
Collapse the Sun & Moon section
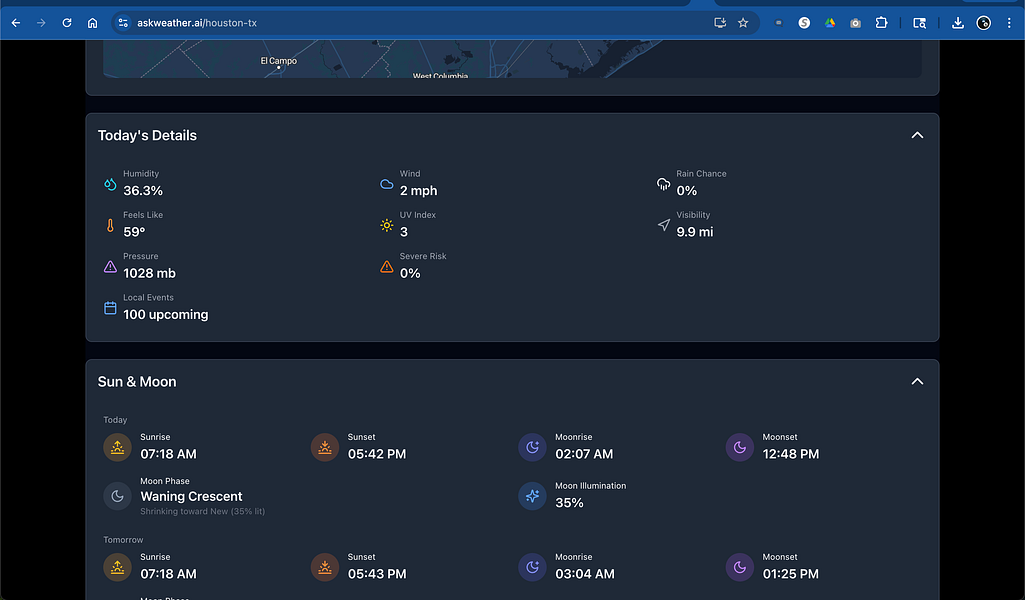(x=917, y=382)
